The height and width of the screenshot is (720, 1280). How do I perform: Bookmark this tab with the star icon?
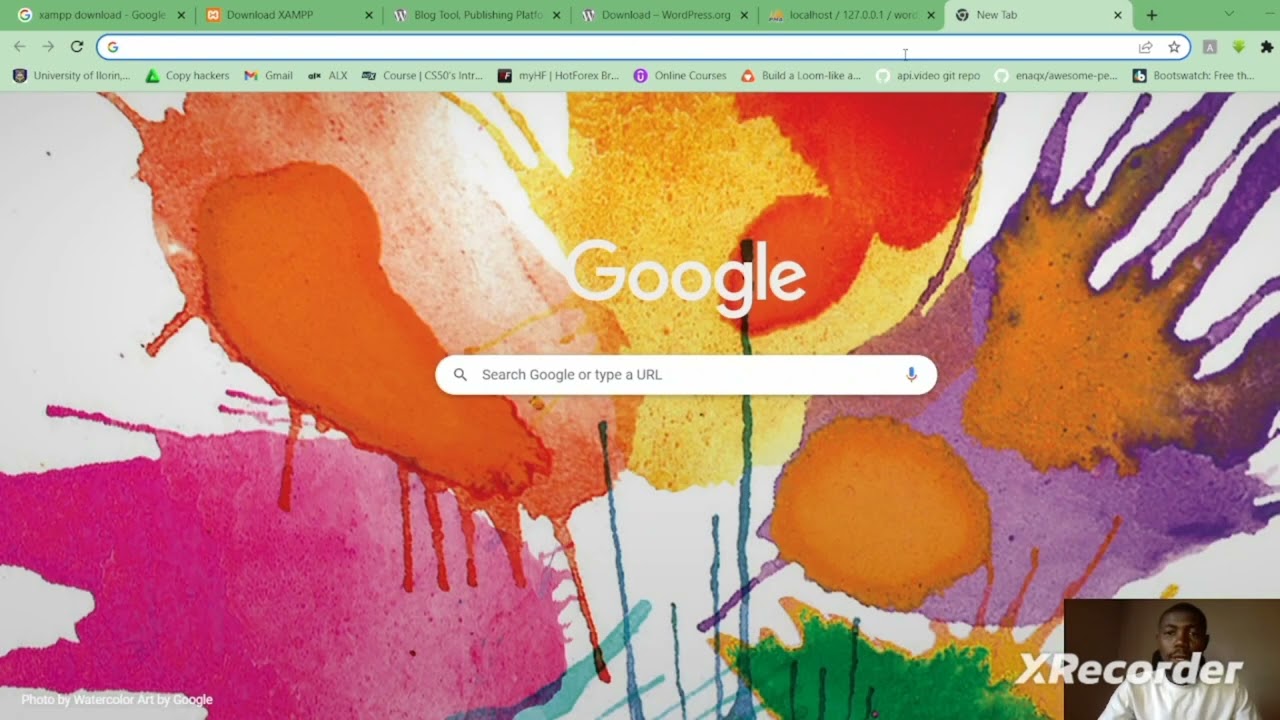[1174, 47]
